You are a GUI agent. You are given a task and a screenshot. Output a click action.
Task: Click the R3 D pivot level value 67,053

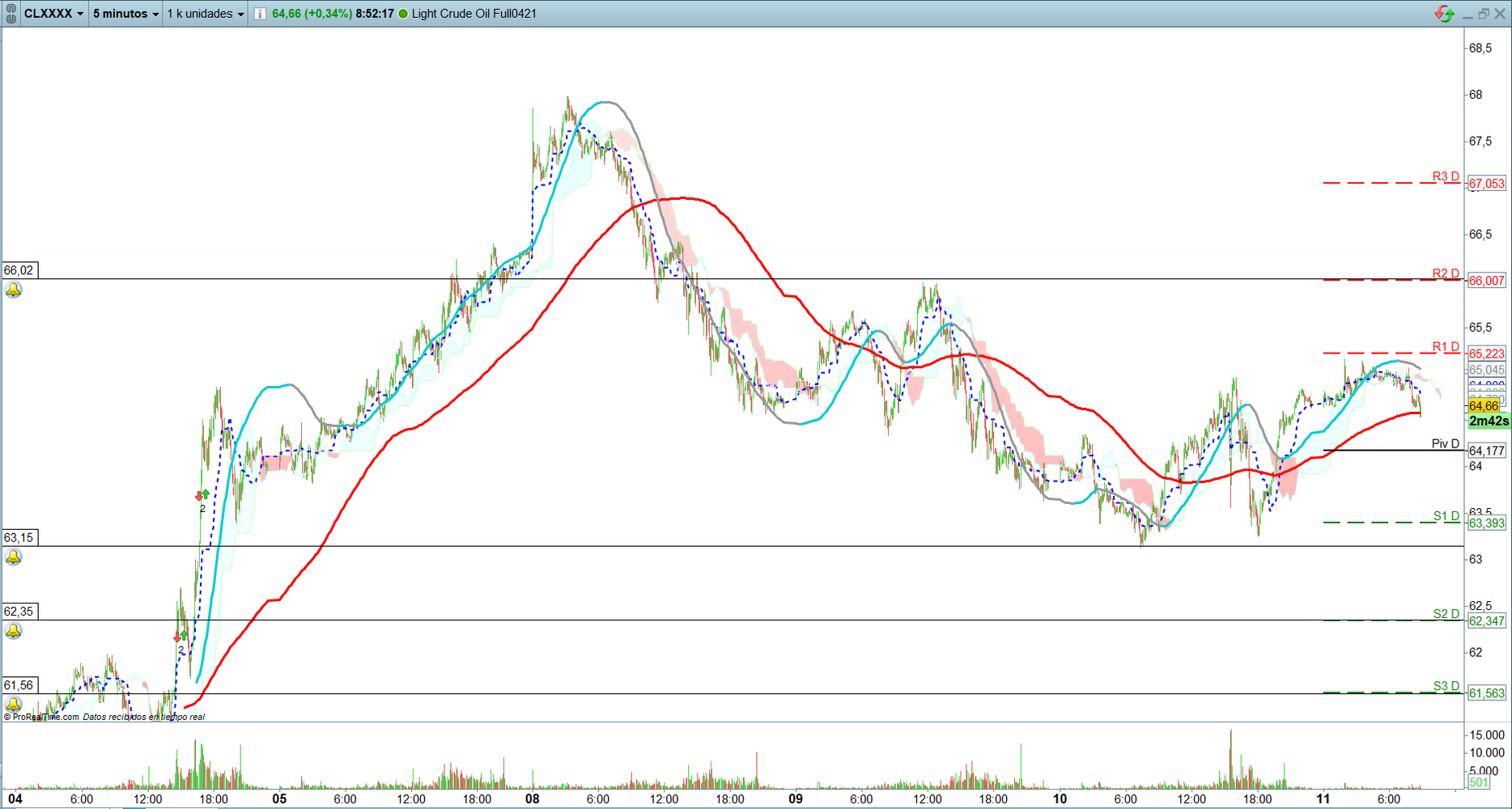click(x=1486, y=184)
